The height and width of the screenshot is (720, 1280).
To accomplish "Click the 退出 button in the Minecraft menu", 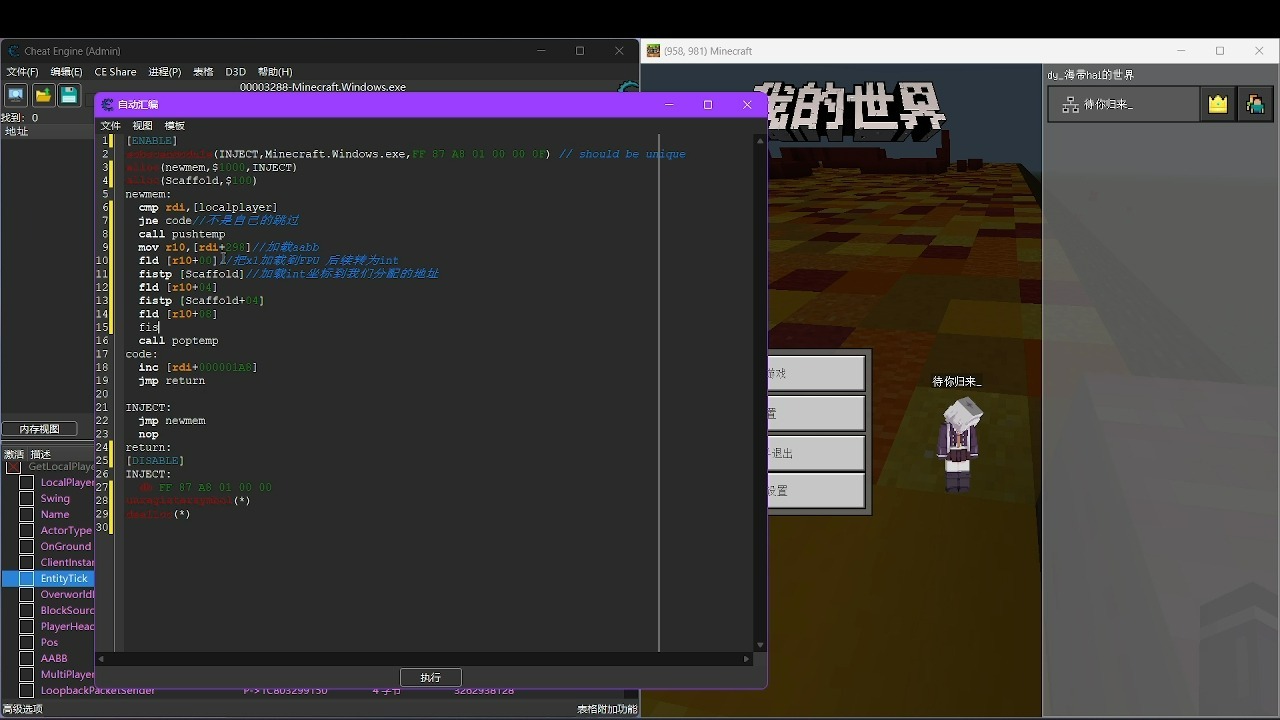I will click(x=816, y=453).
